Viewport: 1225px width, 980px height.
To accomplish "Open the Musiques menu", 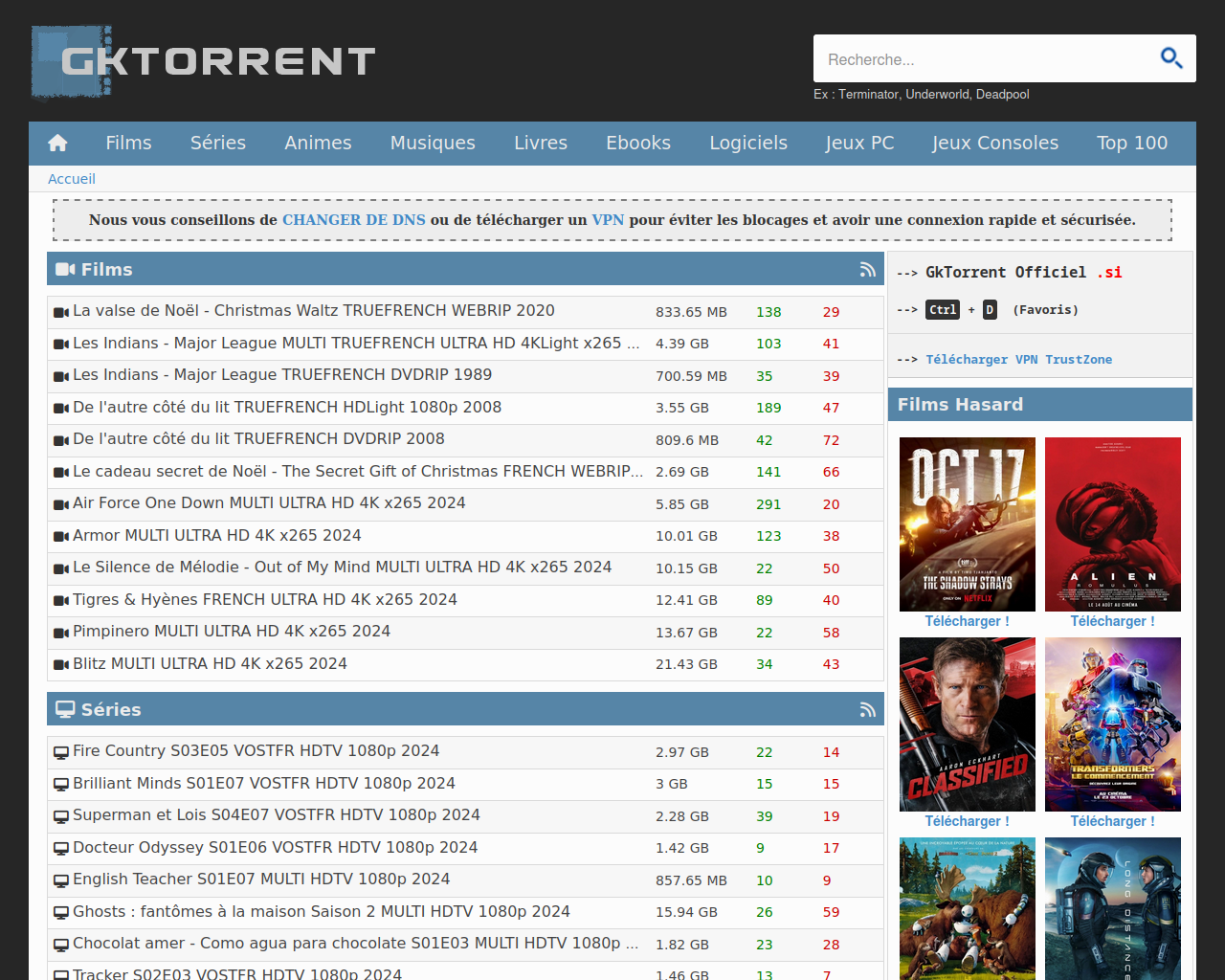I will [433, 143].
